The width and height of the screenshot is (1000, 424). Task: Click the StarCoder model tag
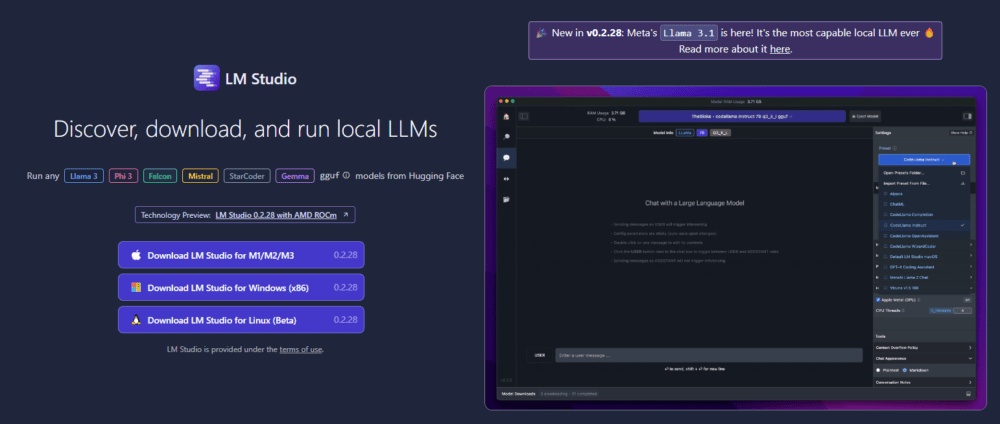(247, 176)
